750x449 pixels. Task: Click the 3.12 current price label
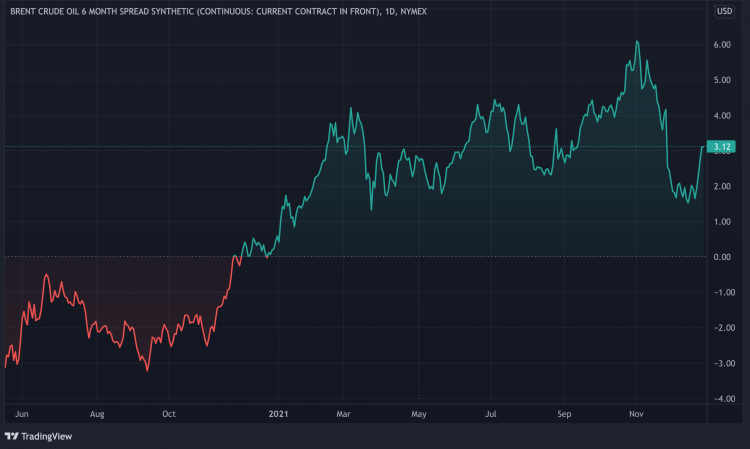pos(721,147)
